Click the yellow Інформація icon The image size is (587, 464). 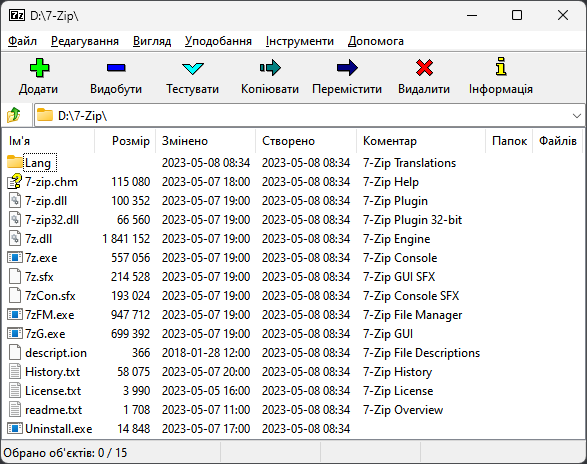click(501, 67)
